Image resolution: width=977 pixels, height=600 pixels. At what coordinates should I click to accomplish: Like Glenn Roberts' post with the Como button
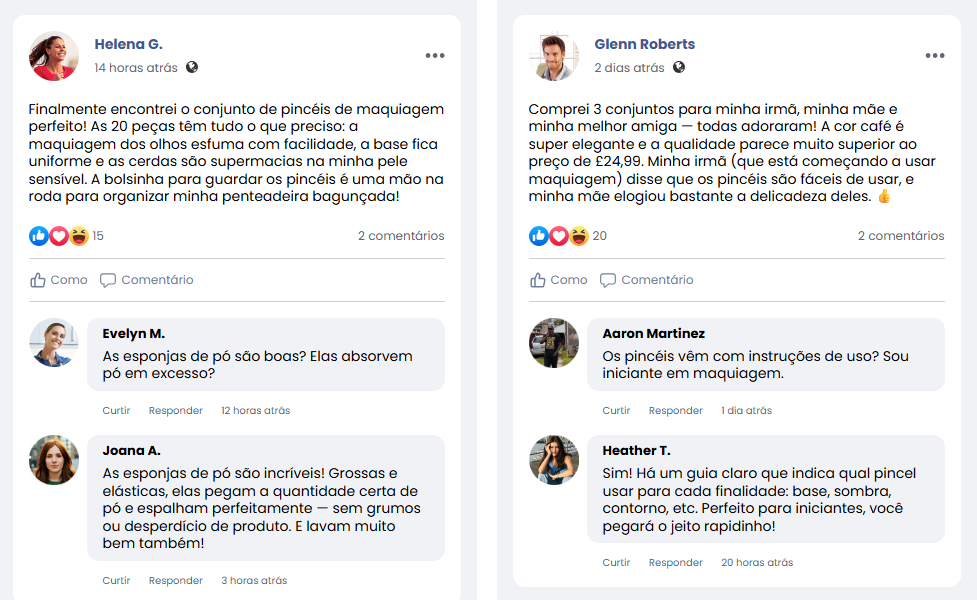click(x=558, y=280)
